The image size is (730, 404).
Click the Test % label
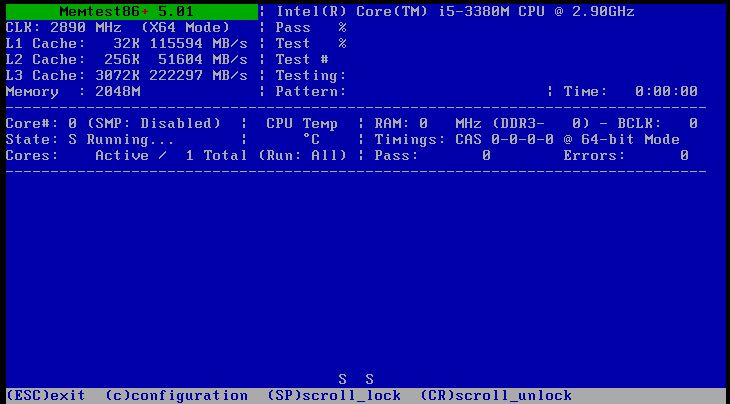311,44
